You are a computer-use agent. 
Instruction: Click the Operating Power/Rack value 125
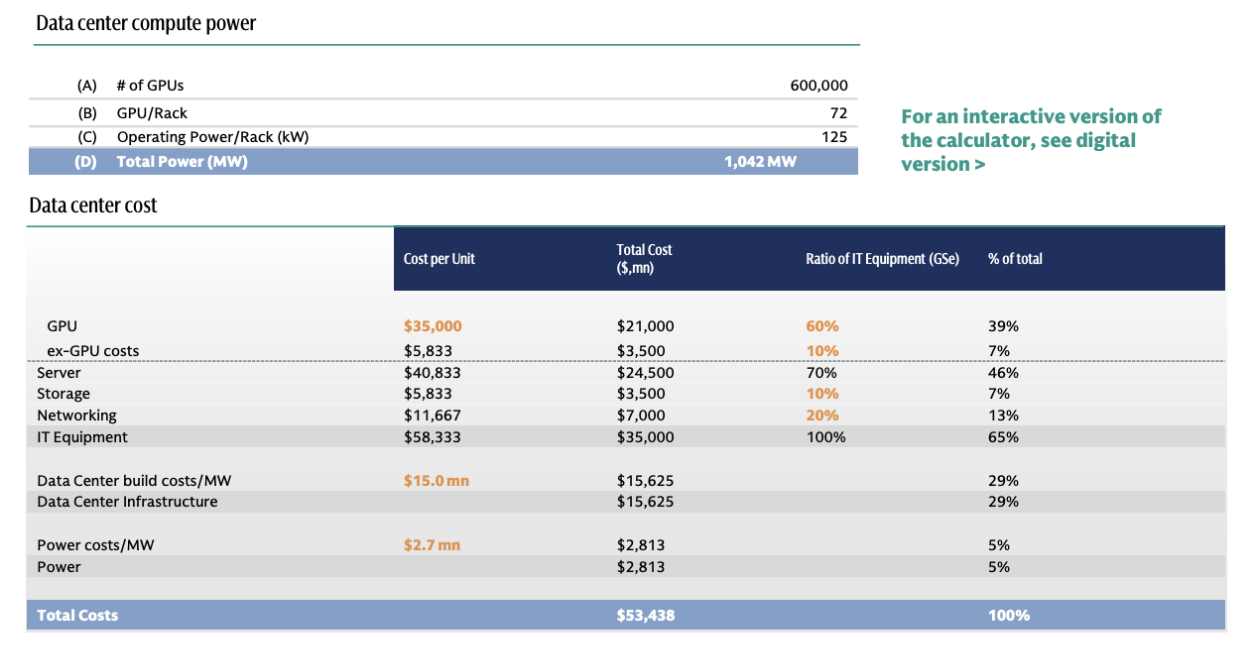click(x=834, y=137)
